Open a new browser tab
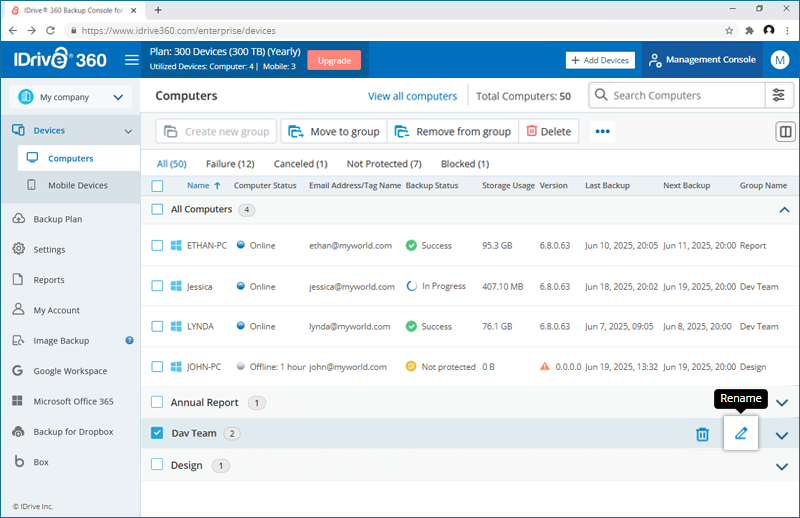 click(x=158, y=10)
